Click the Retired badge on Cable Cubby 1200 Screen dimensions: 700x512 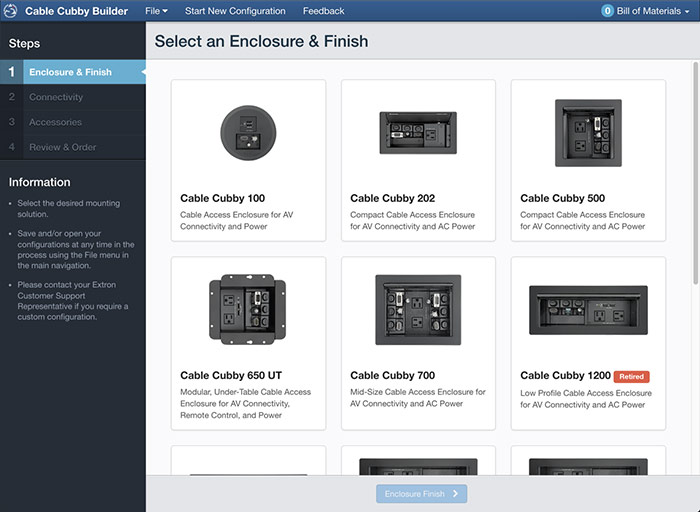(x=631, y=376)
